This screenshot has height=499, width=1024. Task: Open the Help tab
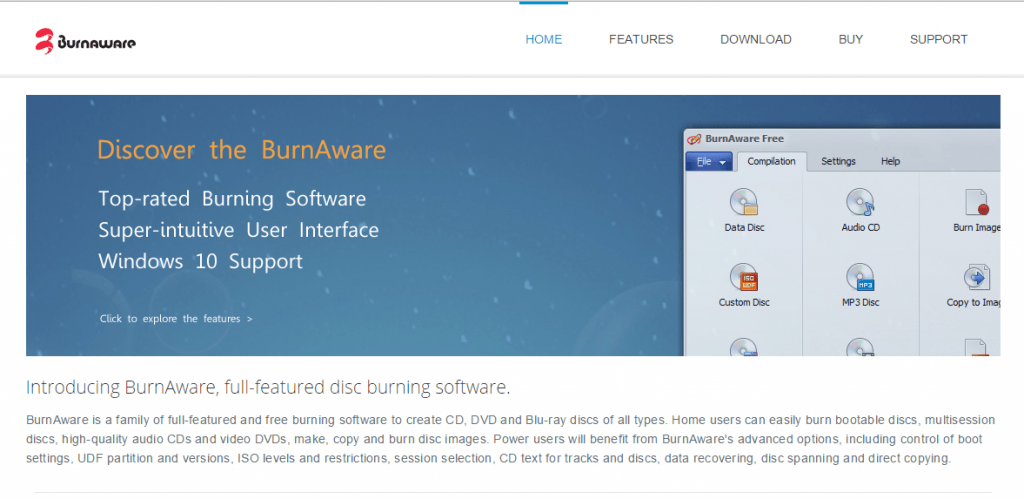click(x=890, y=161)
